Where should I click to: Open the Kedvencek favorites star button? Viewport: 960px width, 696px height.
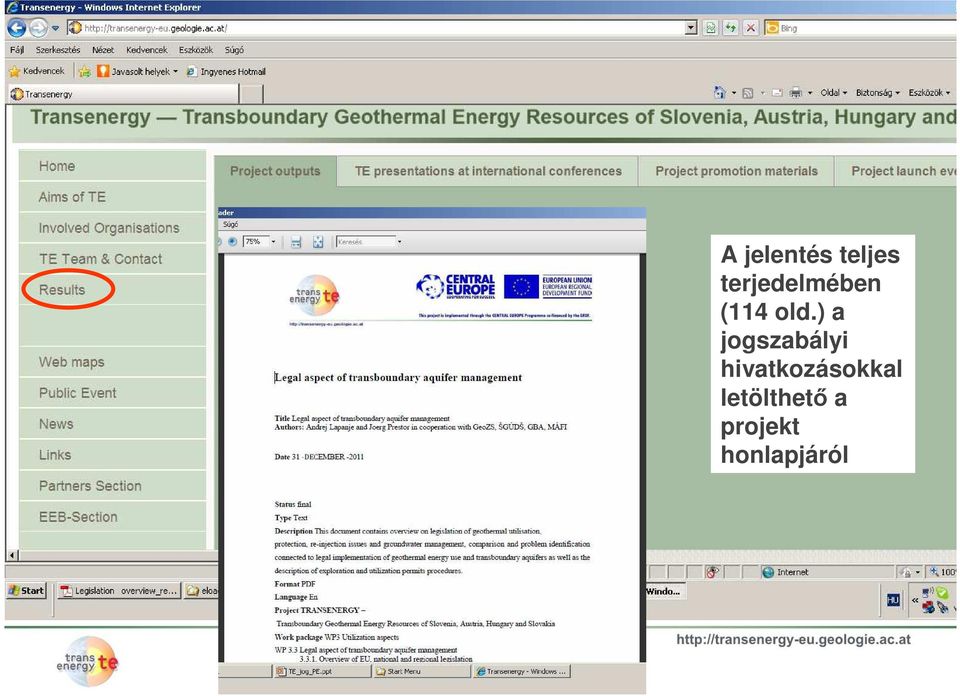pyautogui.click(x=37, y=72)
